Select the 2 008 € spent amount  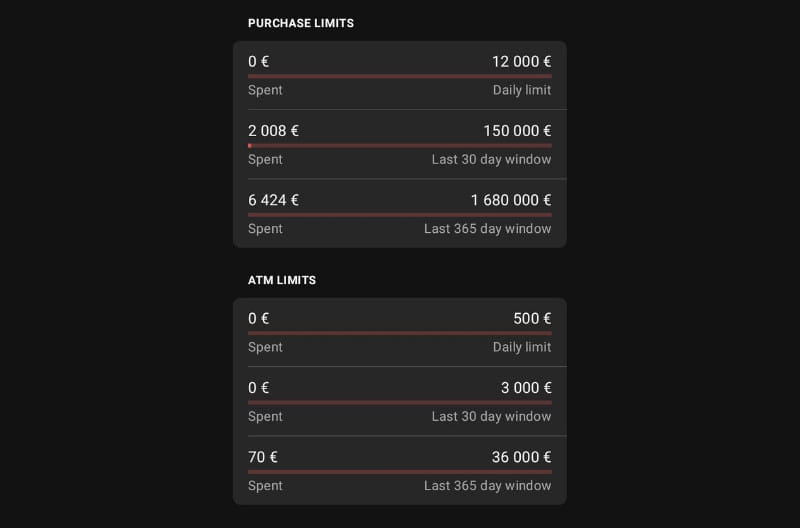coord(273,131)
